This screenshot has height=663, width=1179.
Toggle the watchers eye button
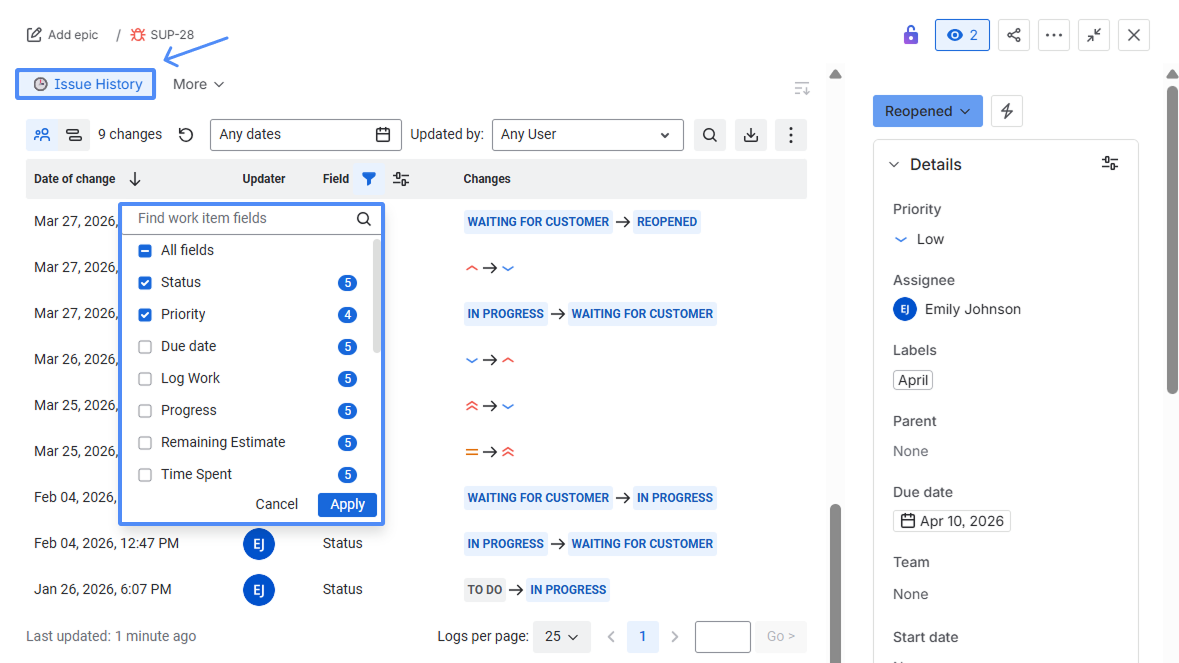tap(962, 35)
